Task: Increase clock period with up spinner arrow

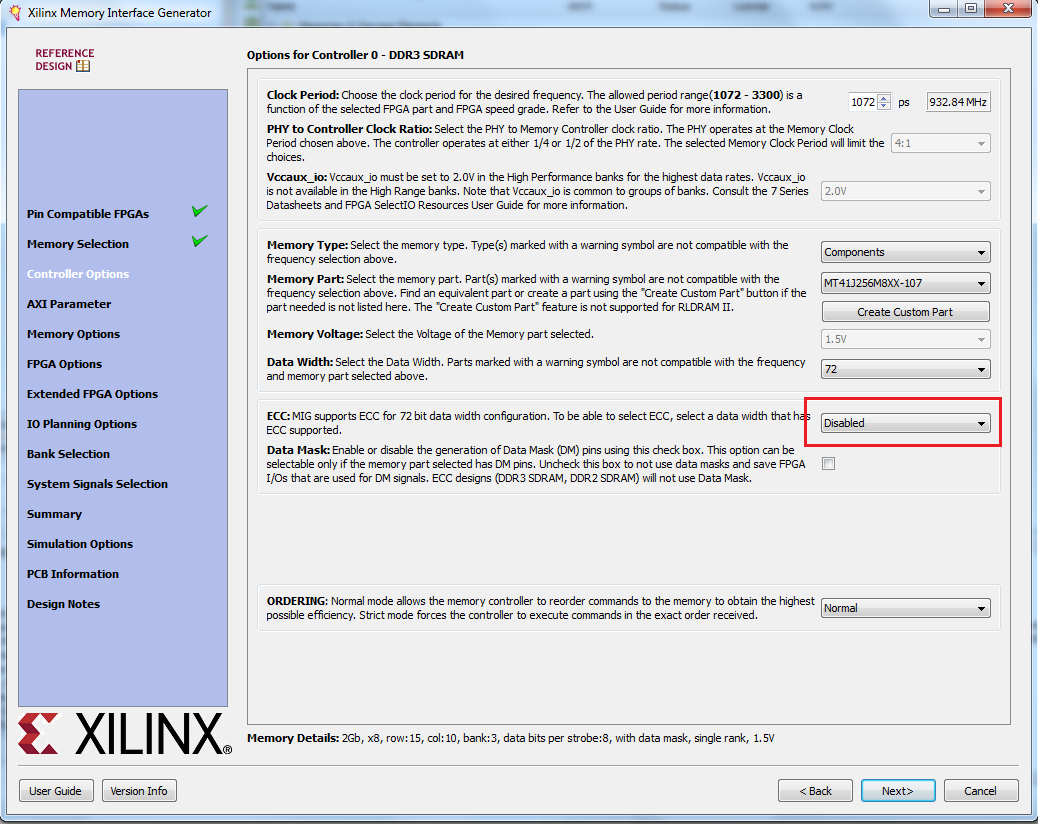Action: (883, 98)
